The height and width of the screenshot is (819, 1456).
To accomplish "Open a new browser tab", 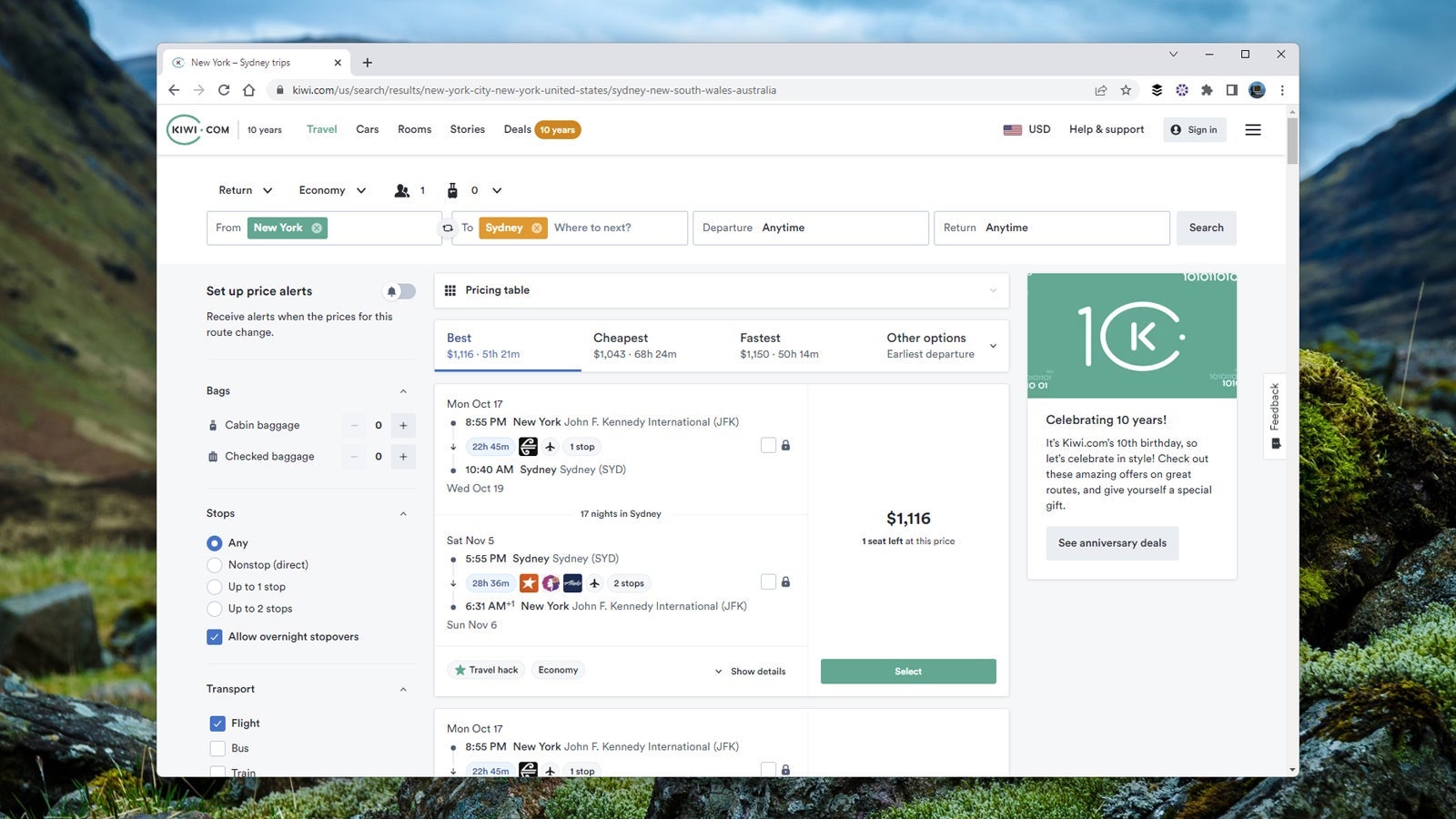I will click(x=368, y=63).
